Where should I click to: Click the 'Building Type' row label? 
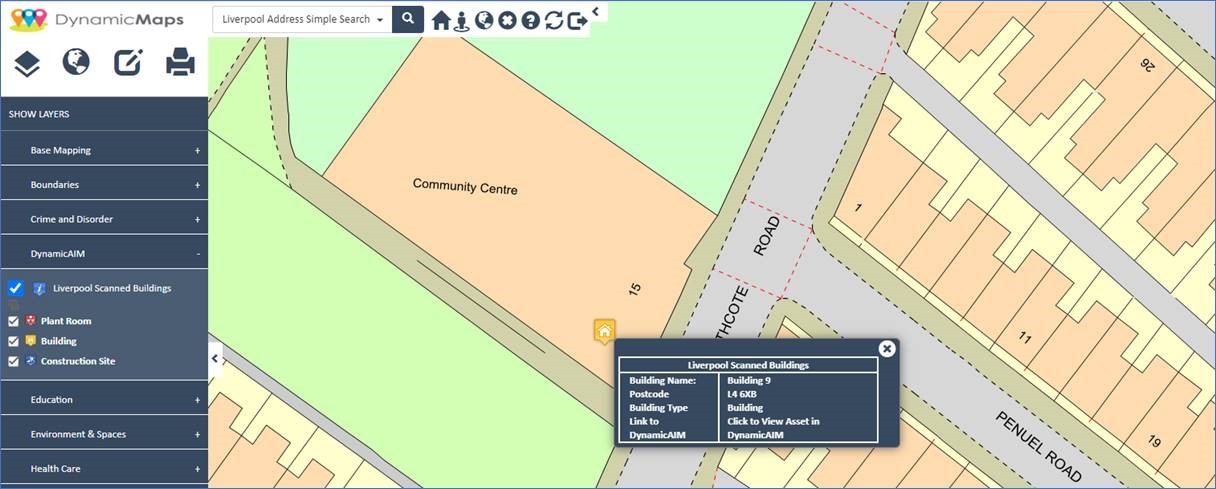click(x=658, y=408)
